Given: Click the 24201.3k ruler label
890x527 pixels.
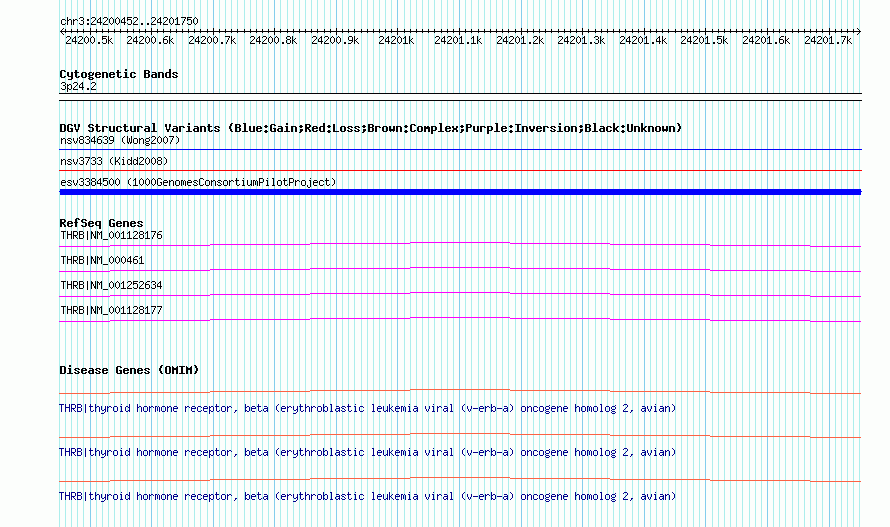Looking at the screenshot, I should click(581, 41).
